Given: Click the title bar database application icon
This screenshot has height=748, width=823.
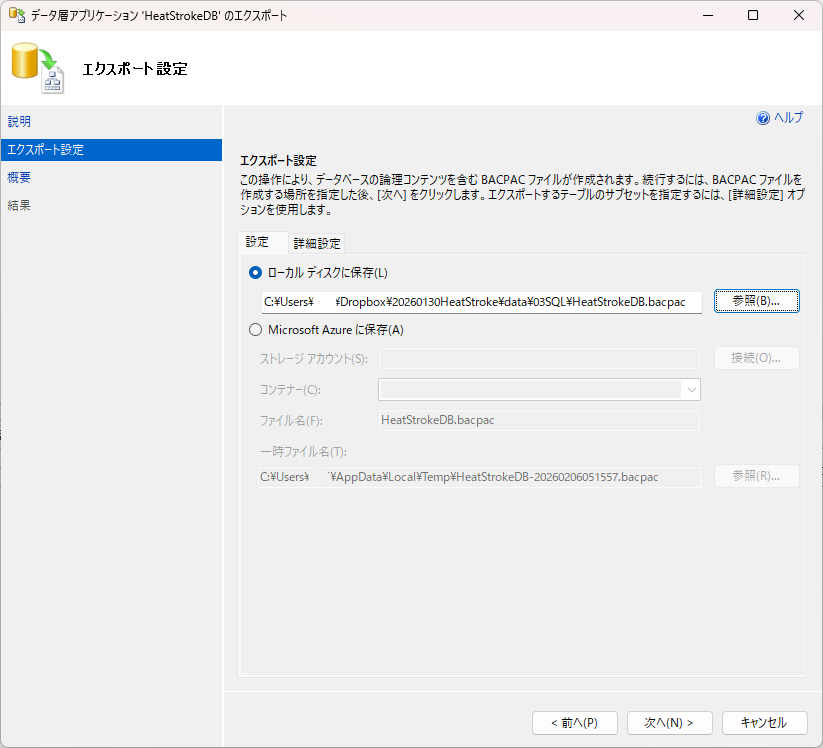Looking at the screenshot, I should pyautogui.click(x=17, y=15).
